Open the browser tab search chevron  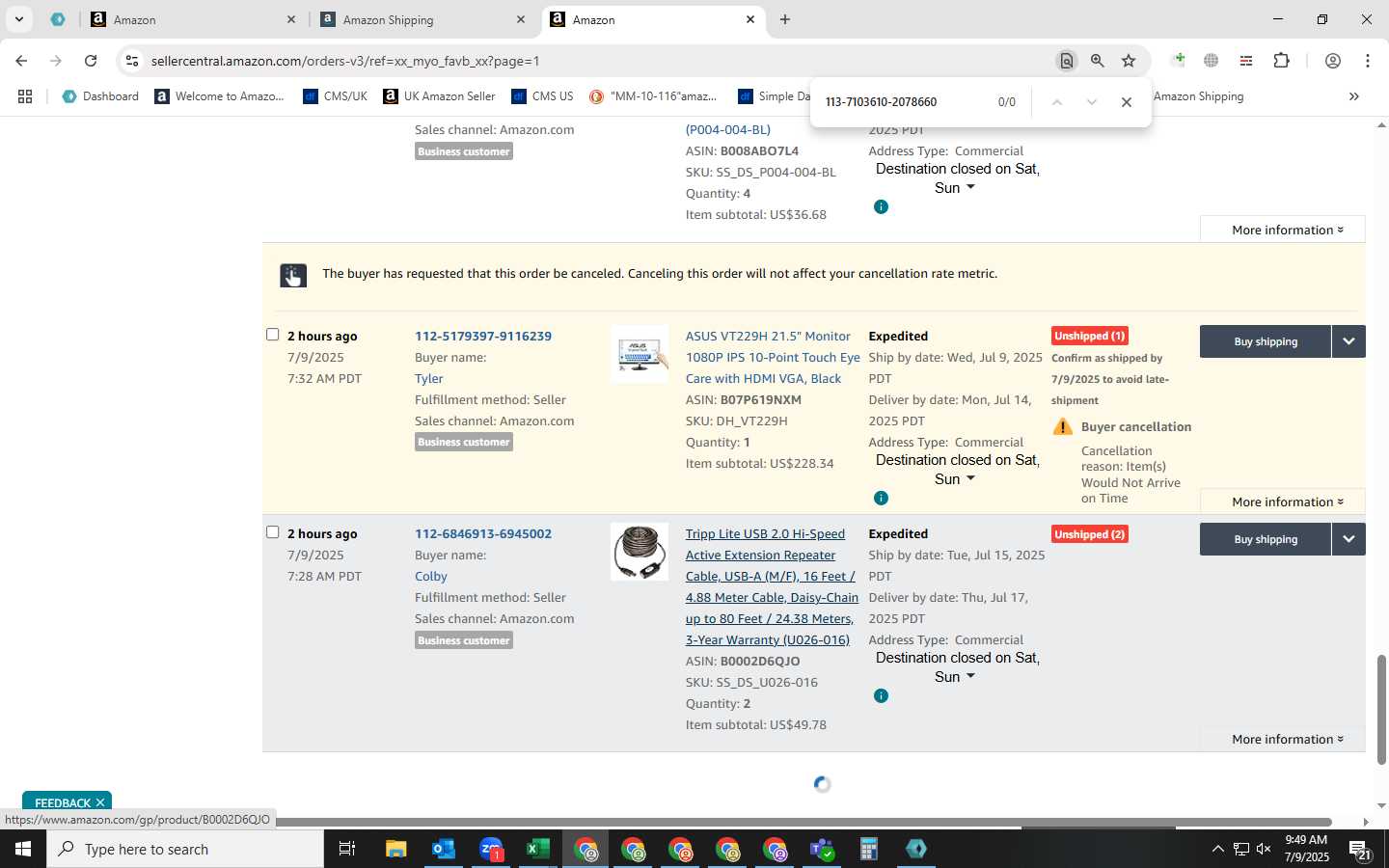tap(18, 19)
